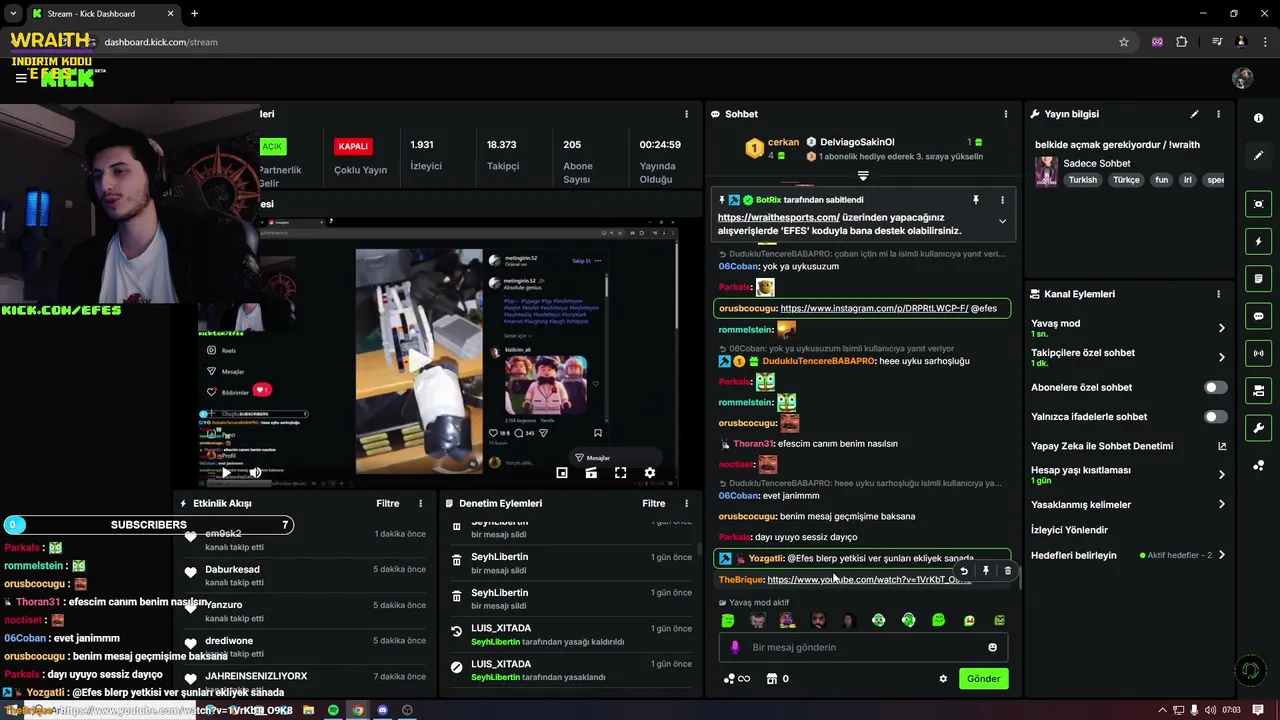
Task: Open the camera icon in the right sidebar
Action: tap(1258, 390)
